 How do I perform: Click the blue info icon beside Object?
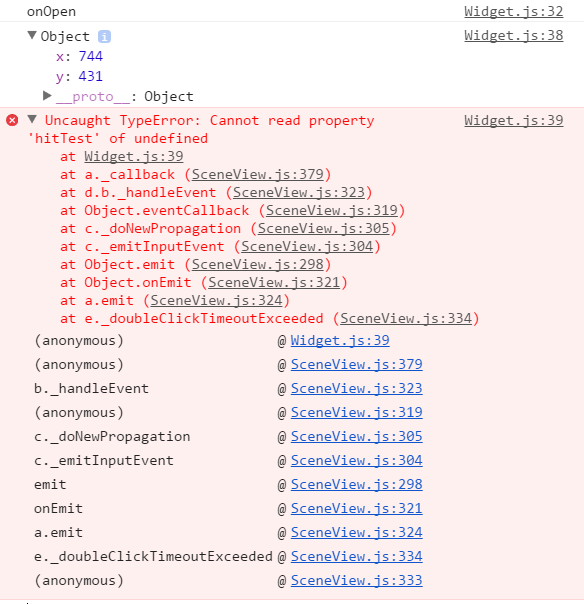pos(104,37)
